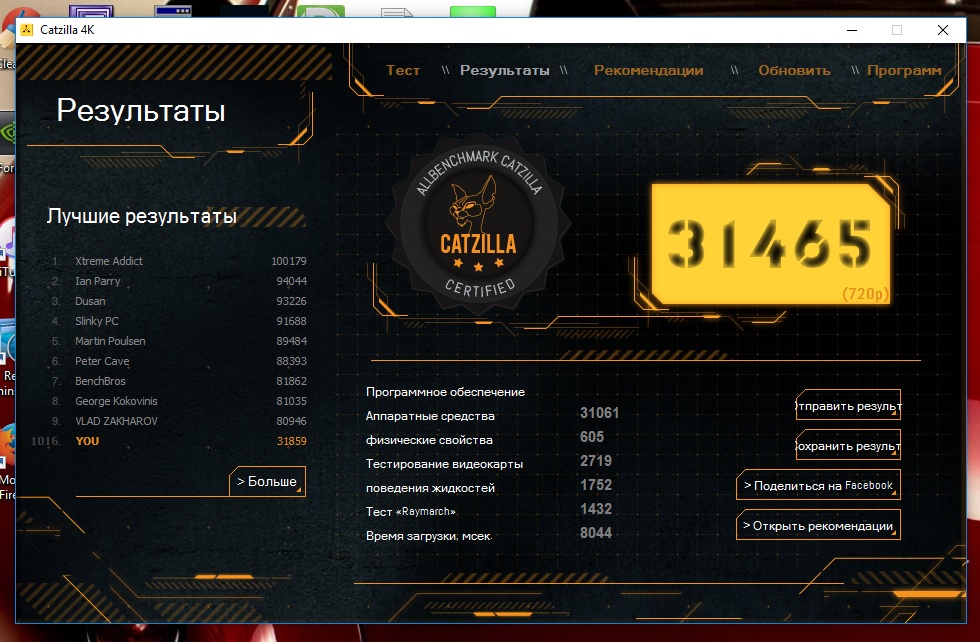Click the физические свойства label

pos(429,440)
